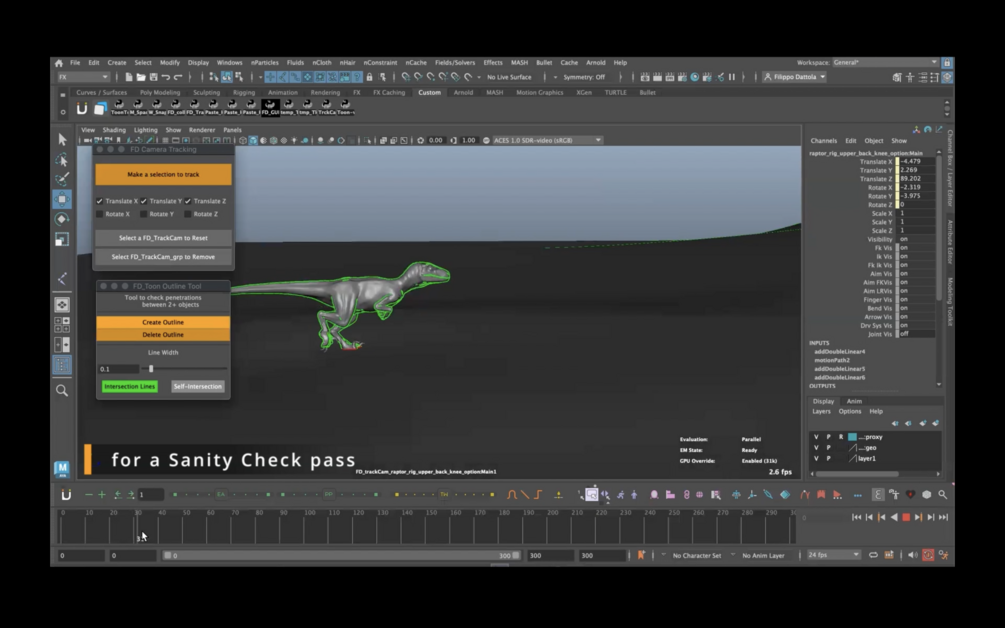Open the Filippo Dattola account dropdown

point(794,77)
